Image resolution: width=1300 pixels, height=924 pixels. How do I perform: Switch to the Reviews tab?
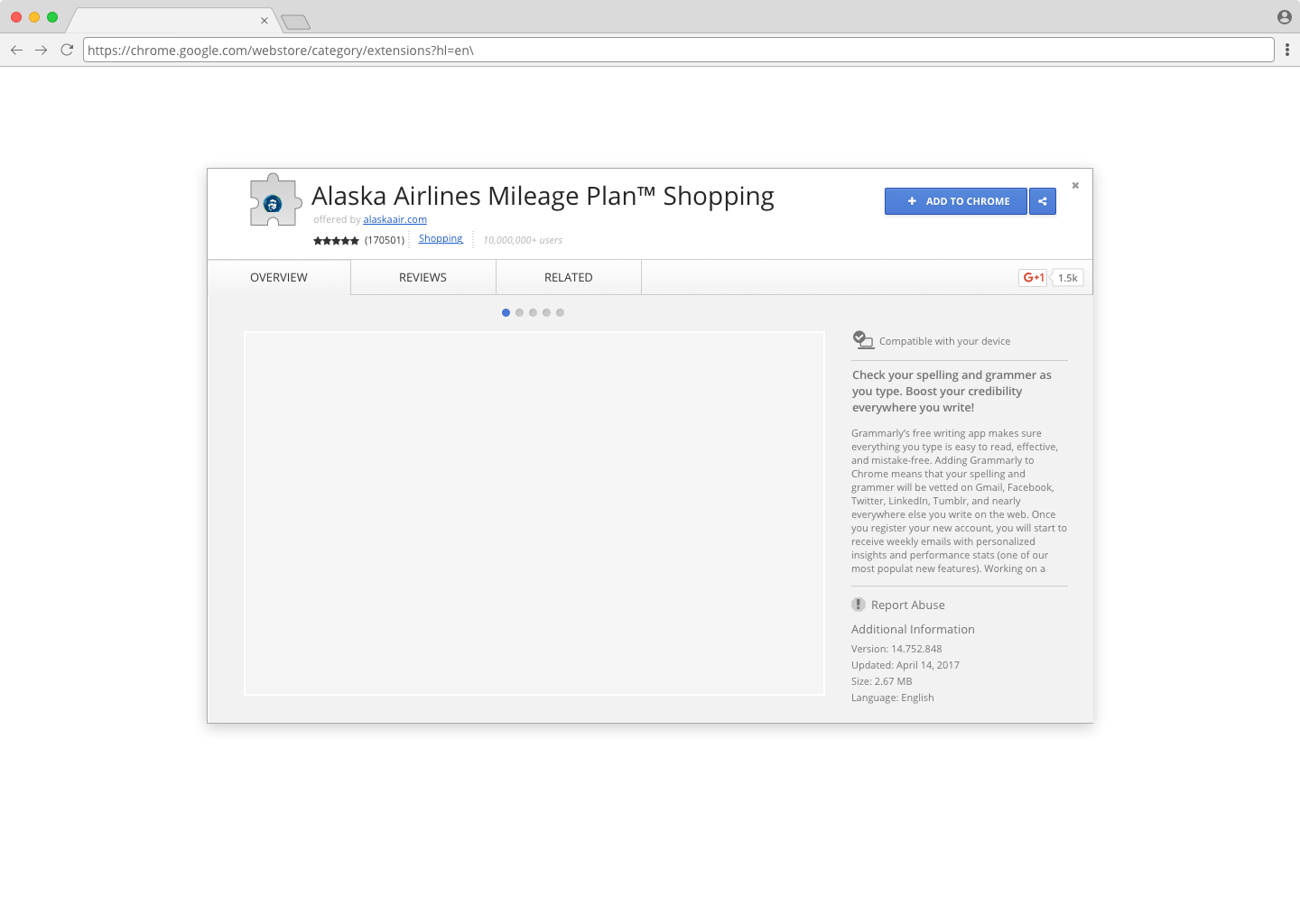tap(423, 277)
